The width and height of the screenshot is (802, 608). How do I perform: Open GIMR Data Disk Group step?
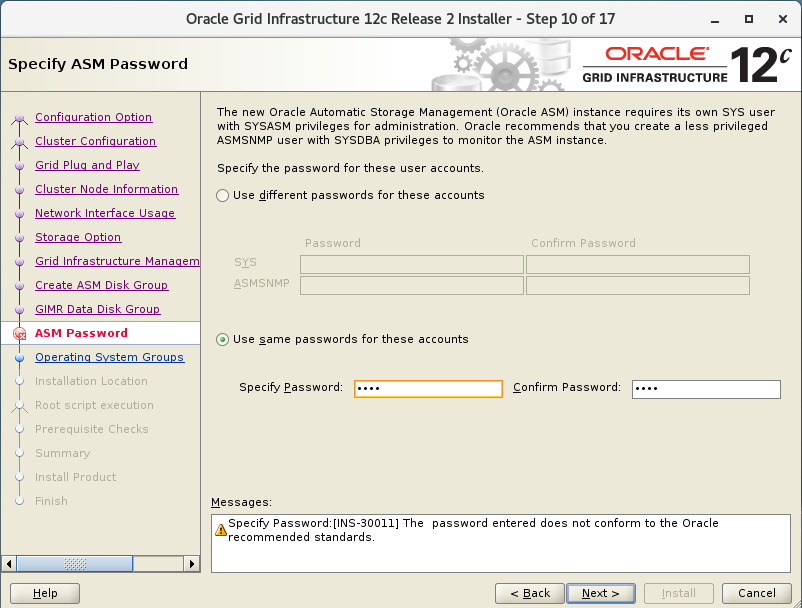(x=97, y=309)
